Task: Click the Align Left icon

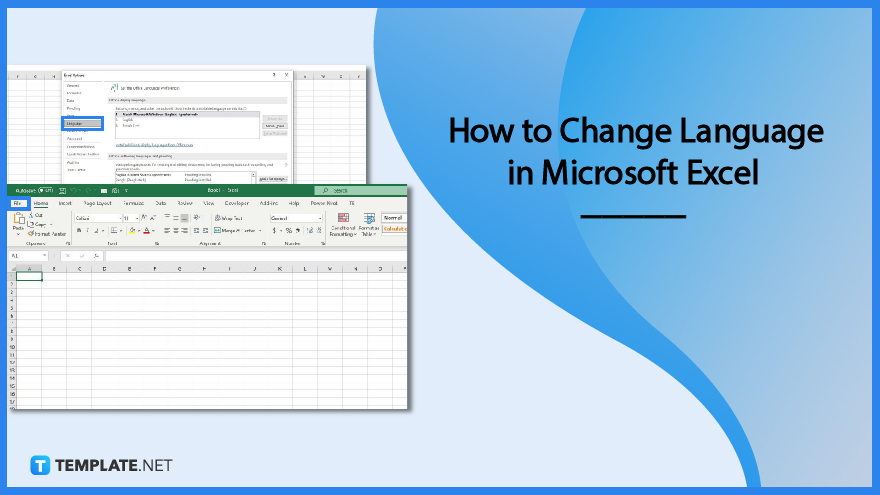Action: 167,230
